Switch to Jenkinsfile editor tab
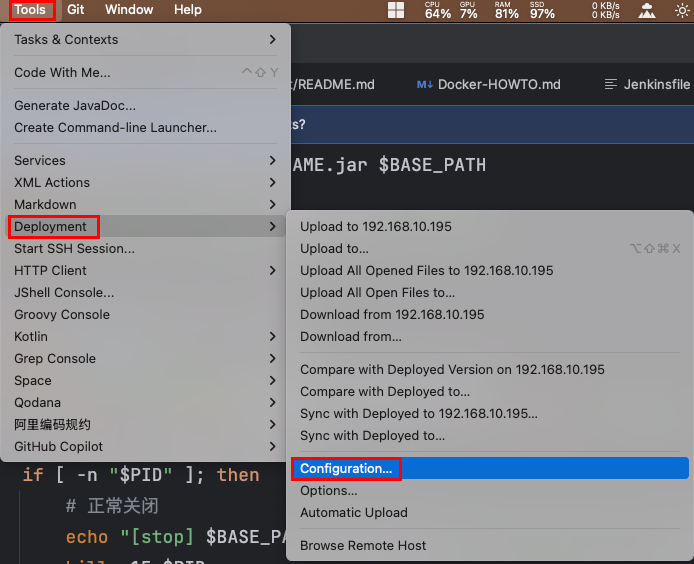Viewport: 694px width, 564px height. point(647,84)
